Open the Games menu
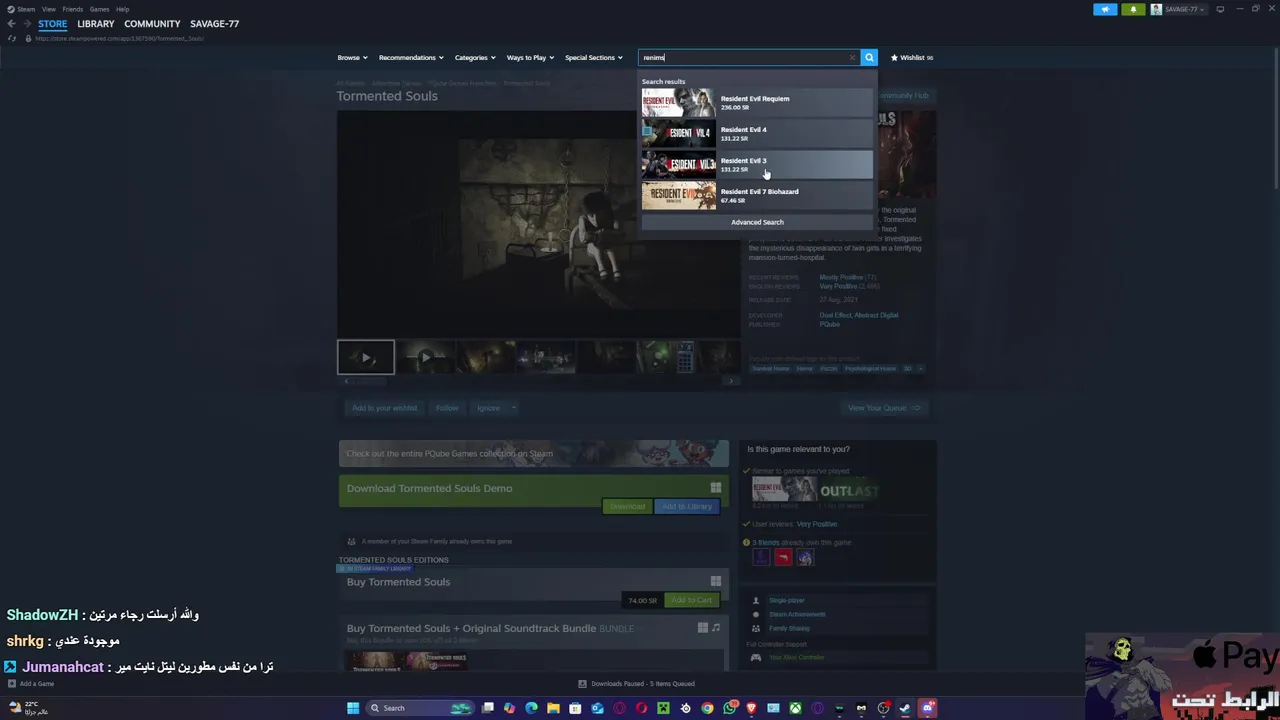Screen dimensions: 1280x720 click(99, 9)
